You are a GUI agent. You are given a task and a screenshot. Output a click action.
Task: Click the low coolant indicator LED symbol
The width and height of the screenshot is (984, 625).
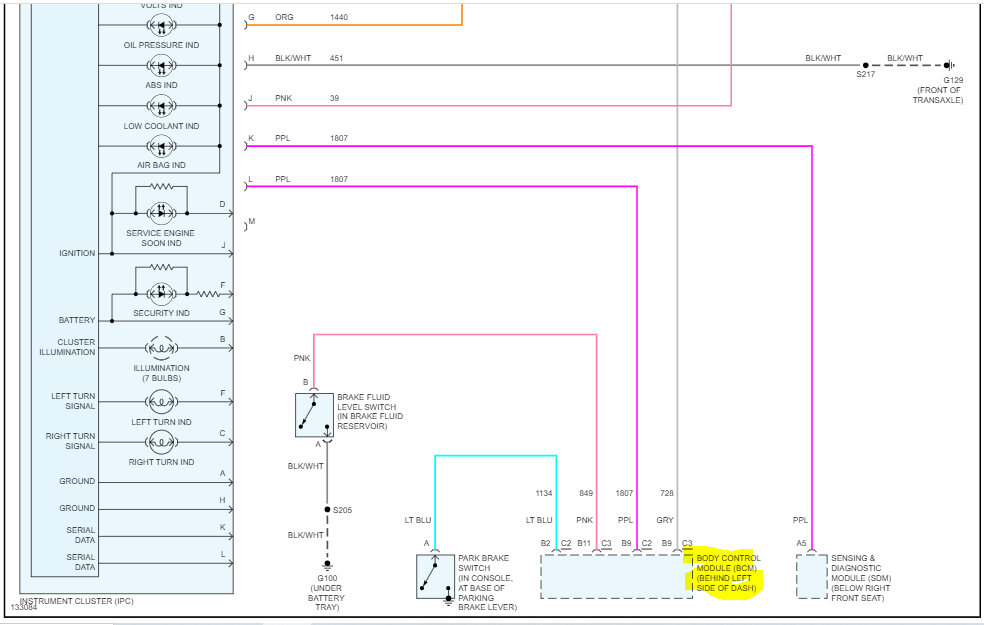click(161, 106)
